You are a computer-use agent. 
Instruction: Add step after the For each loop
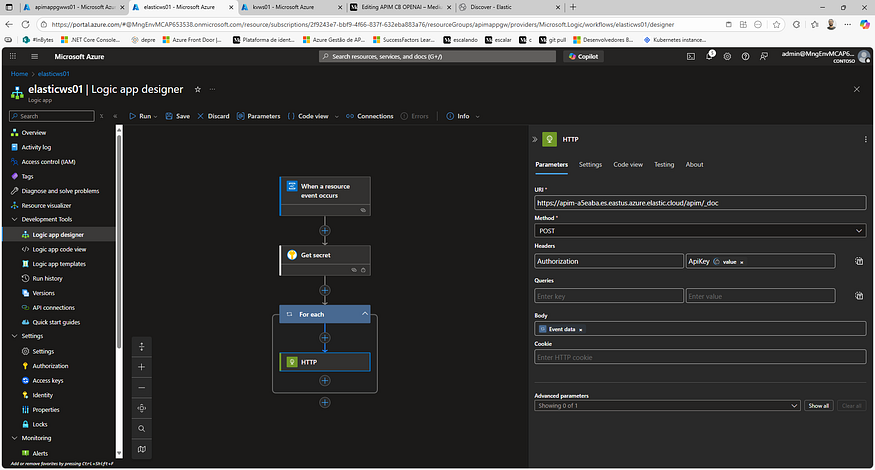point(325,402)
